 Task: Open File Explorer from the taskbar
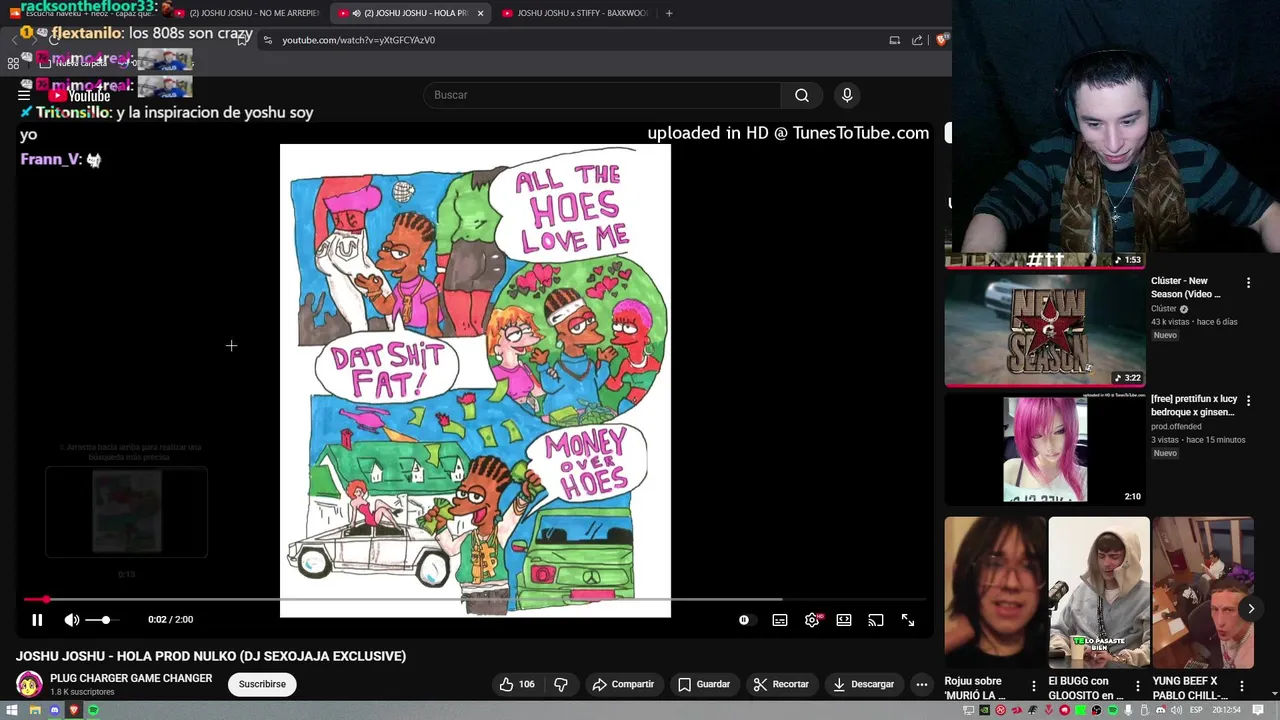click(35, 710)
